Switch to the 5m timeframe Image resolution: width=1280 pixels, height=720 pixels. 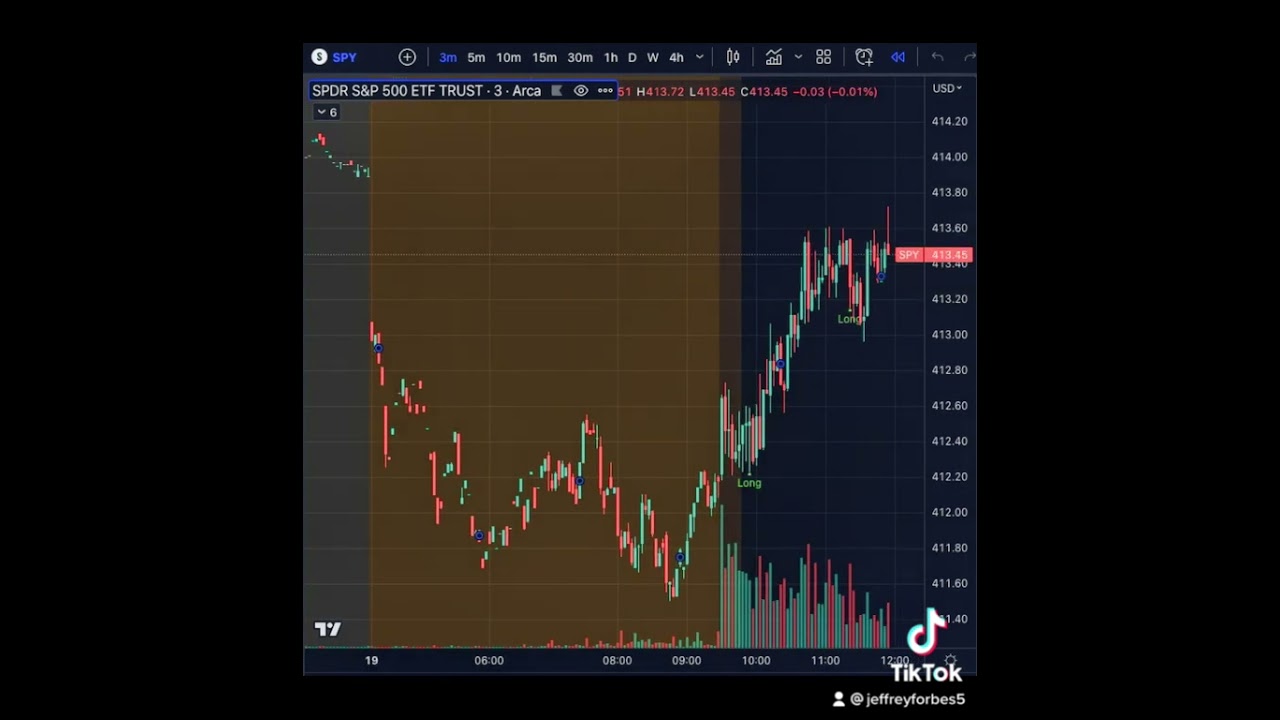(476, 57)
